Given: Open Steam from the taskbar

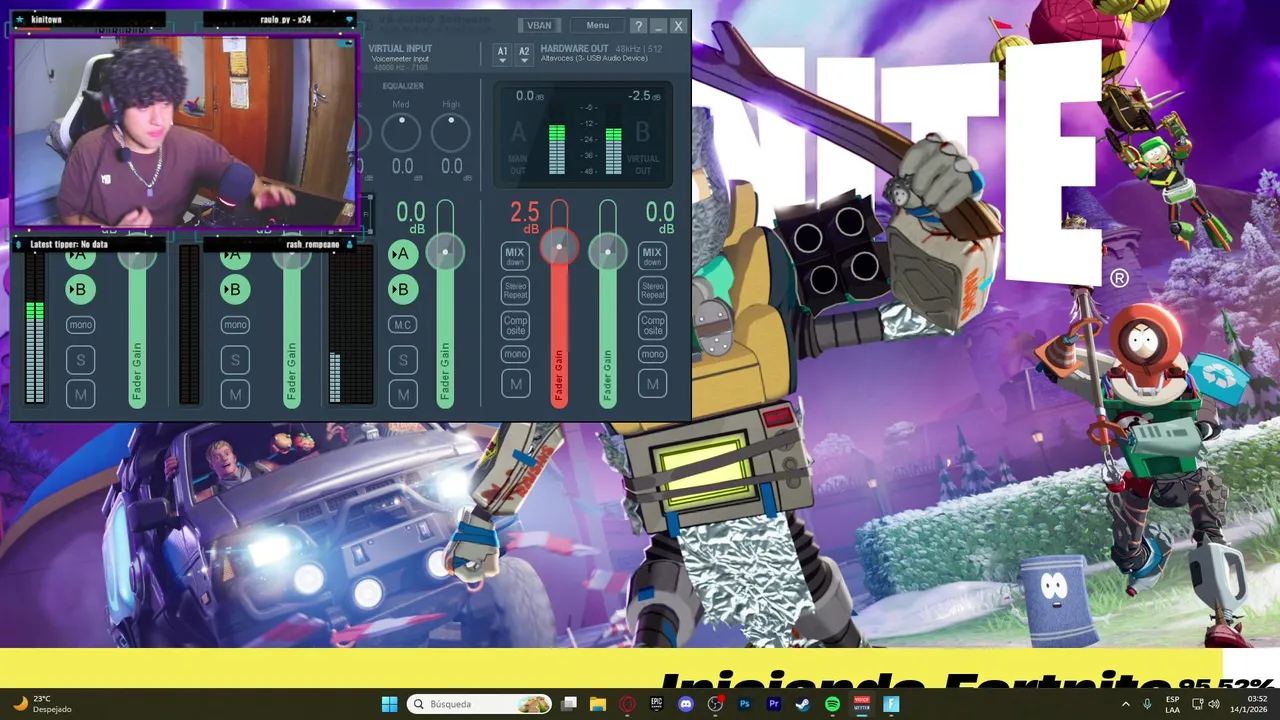Looking at the screenshot, I should [x=803, y=704].
